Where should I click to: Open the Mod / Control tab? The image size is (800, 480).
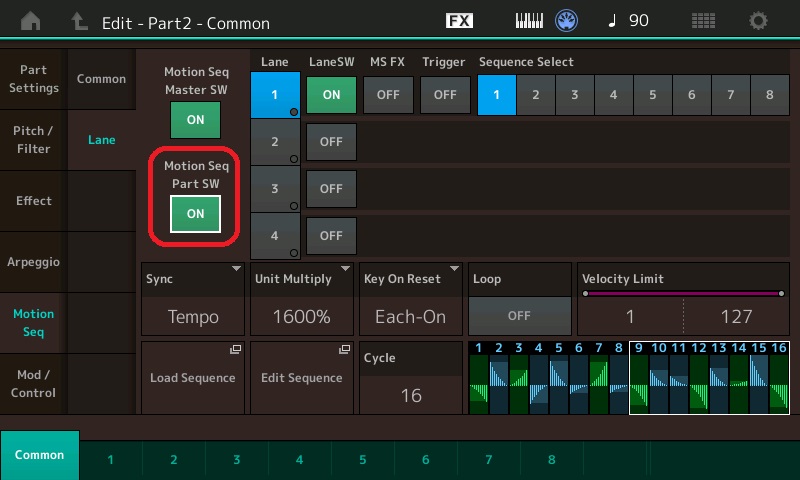[33, 383]
